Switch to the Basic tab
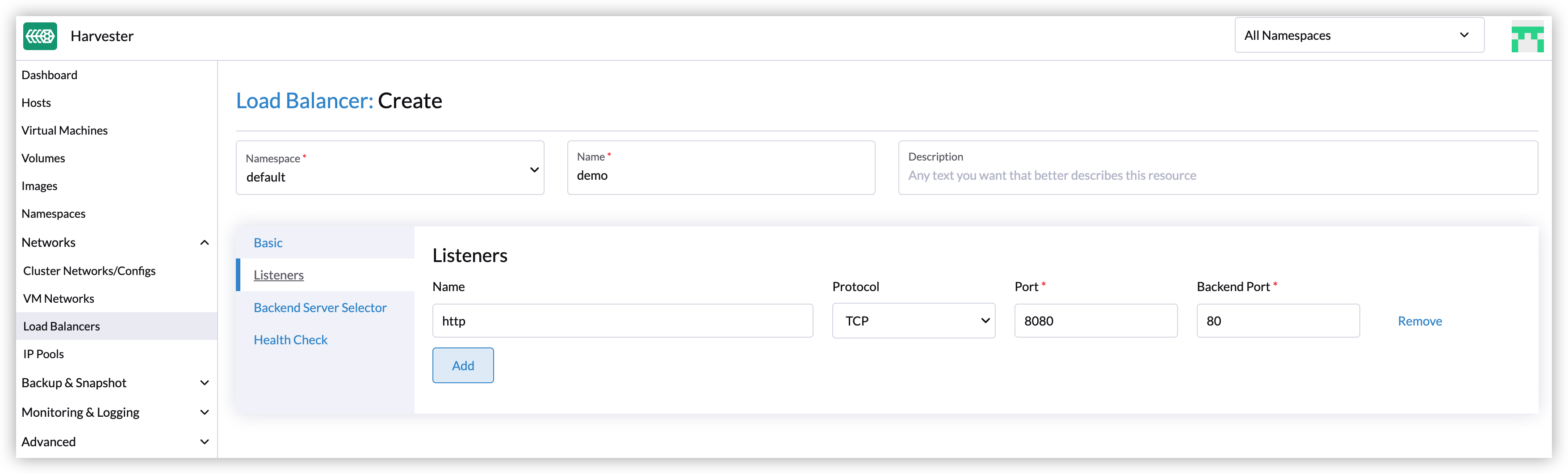Screen dimensions: 1568x474 [x=268, y=243]
